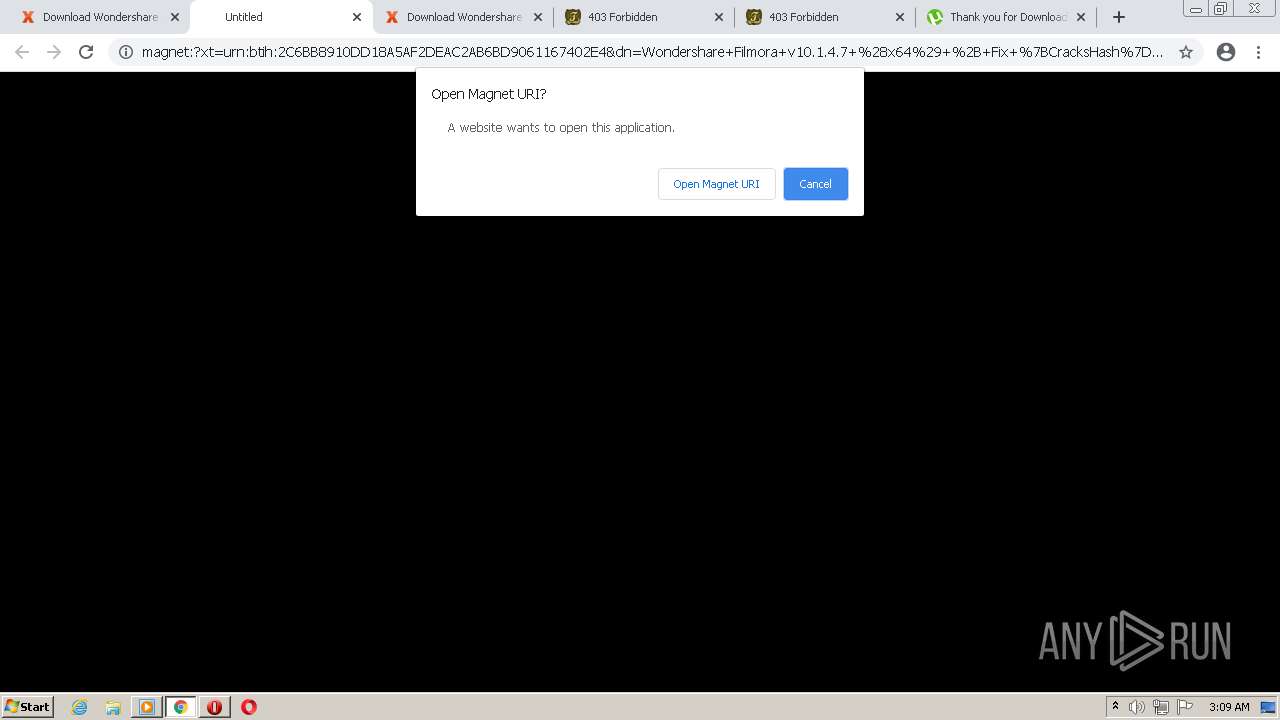The width and height of the screenshot is (1280, 720).
Task: Close the first Download Wondershare tab
Action: (175, 17)
